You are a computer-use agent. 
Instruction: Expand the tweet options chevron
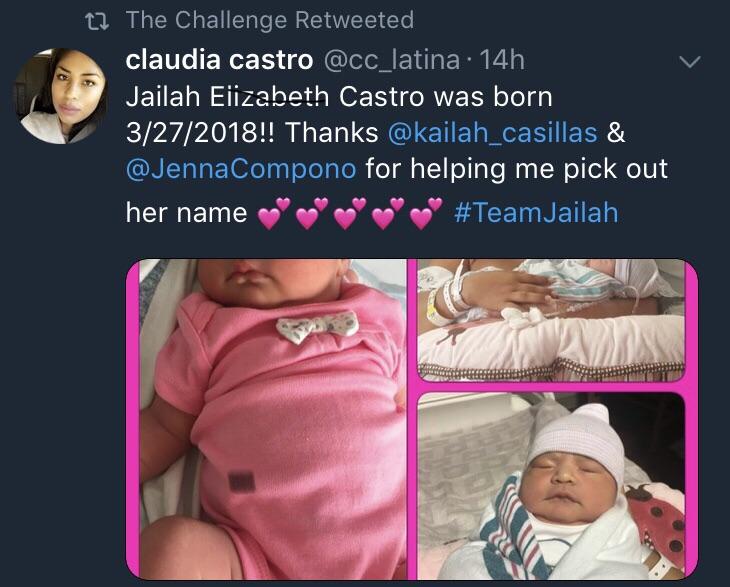pos(689,62)
